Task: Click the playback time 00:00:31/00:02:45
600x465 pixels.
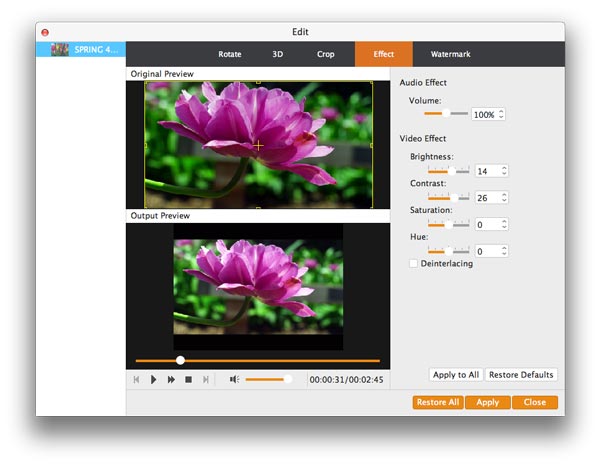Action: pyautogui.click(x=346, y=380)
